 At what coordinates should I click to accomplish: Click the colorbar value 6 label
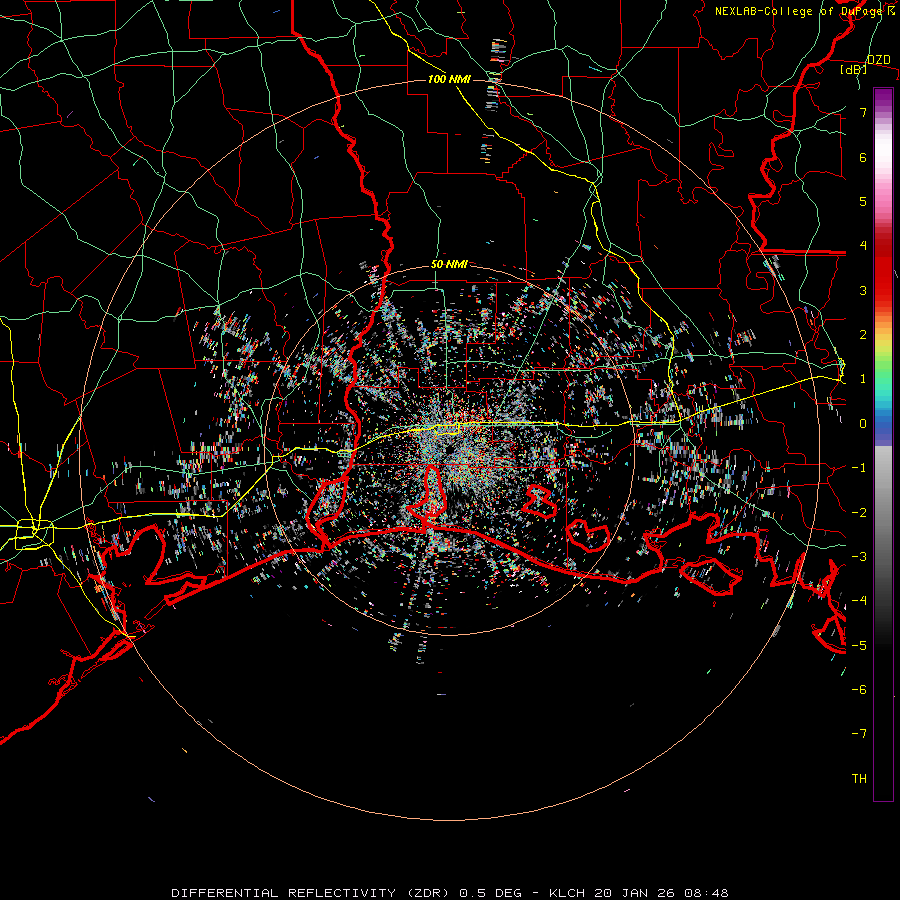tap(863, 157)
